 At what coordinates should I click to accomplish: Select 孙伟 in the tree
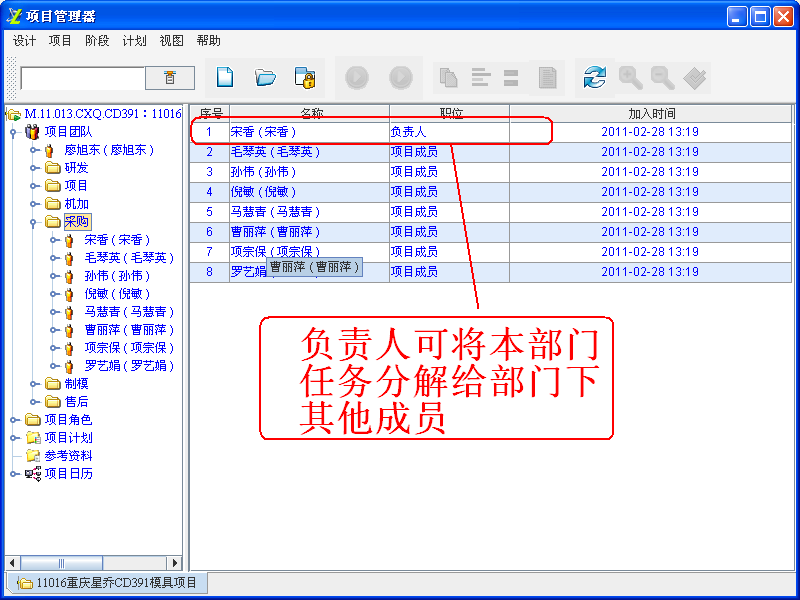[x=117, y=276]
